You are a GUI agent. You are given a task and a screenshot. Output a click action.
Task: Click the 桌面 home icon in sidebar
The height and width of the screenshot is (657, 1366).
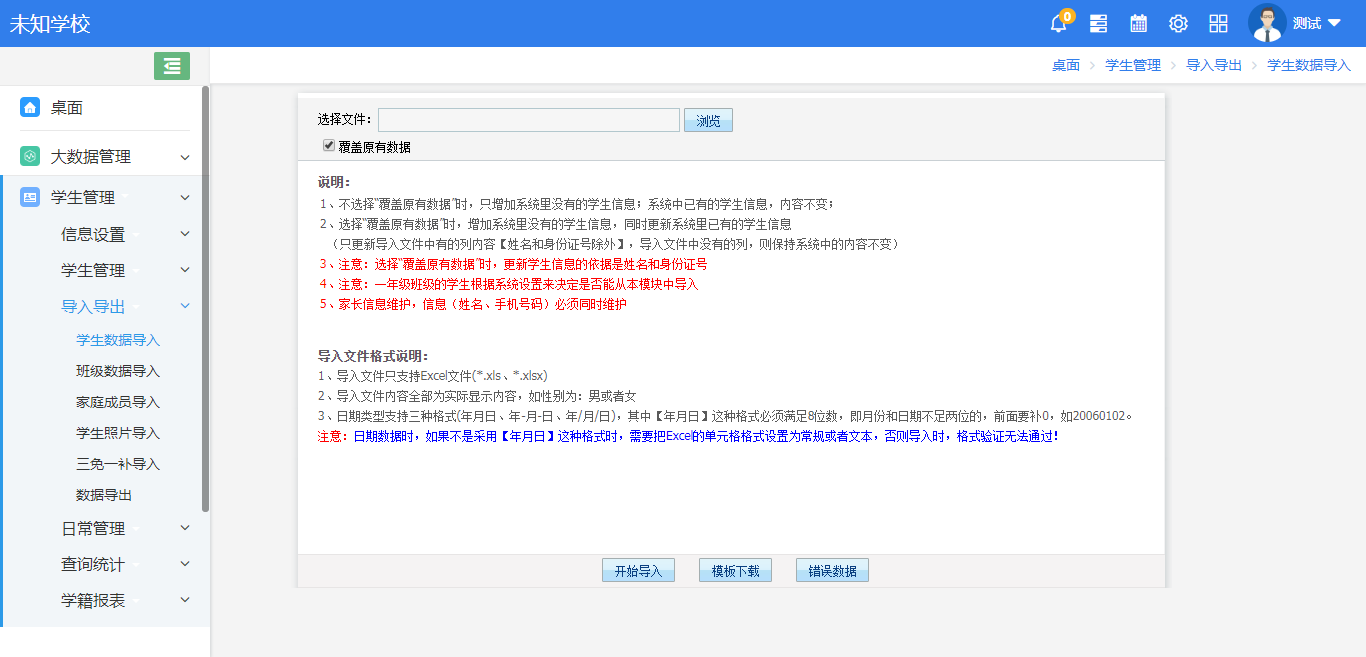pyautogui.click(x=29, y=108)
